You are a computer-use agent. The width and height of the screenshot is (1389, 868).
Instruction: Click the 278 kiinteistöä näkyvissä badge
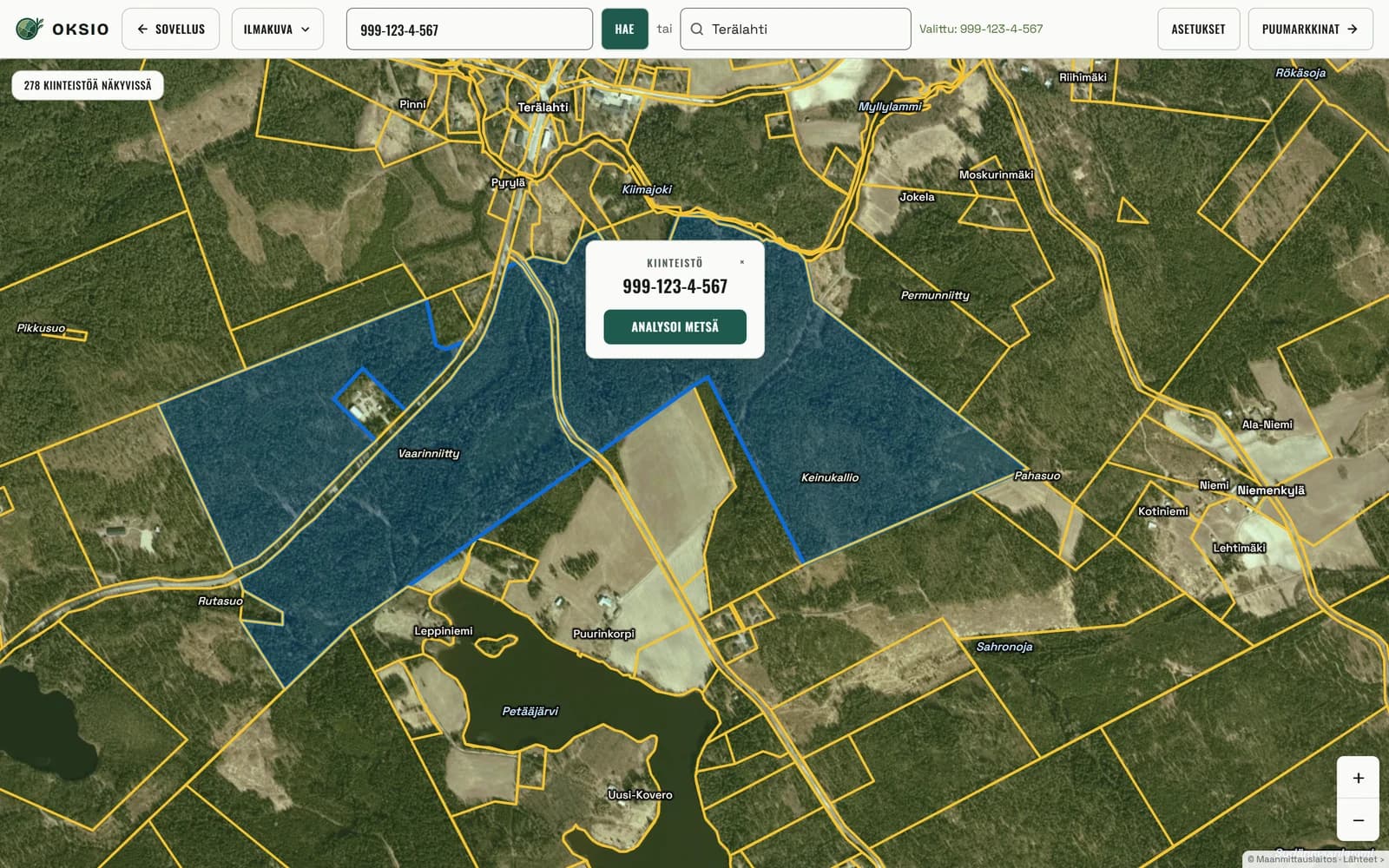coord(88,85)
